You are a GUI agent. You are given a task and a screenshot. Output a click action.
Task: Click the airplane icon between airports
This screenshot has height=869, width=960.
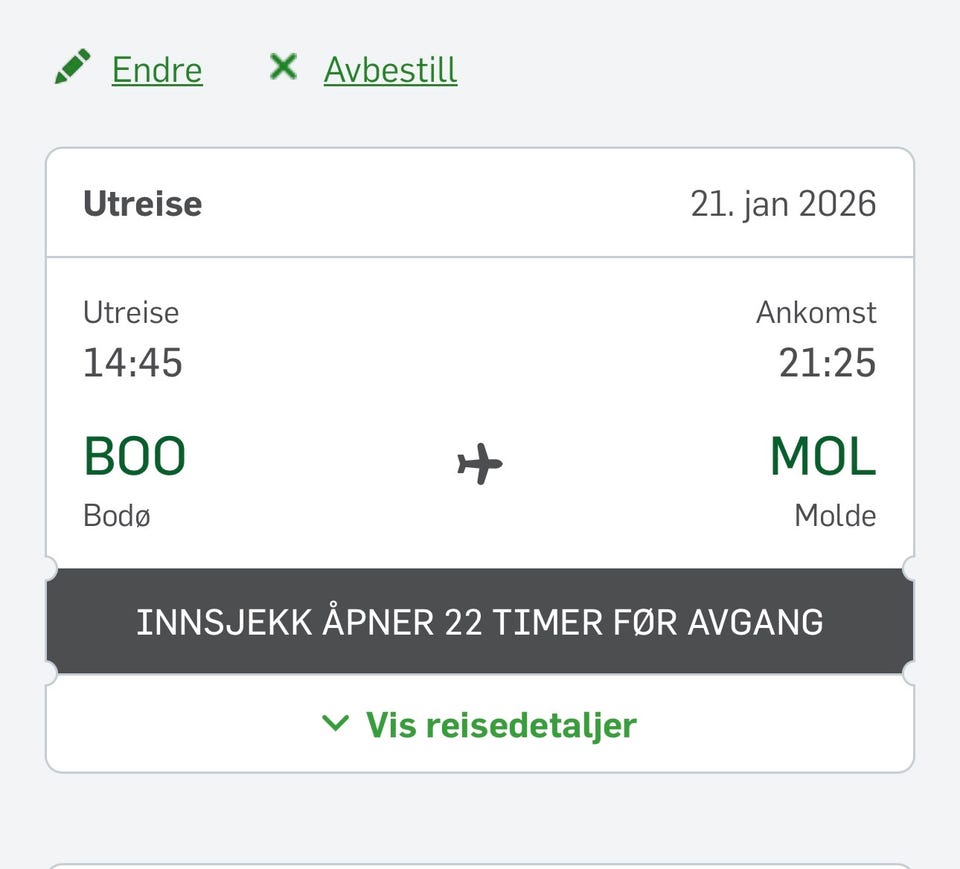point(480,464)
